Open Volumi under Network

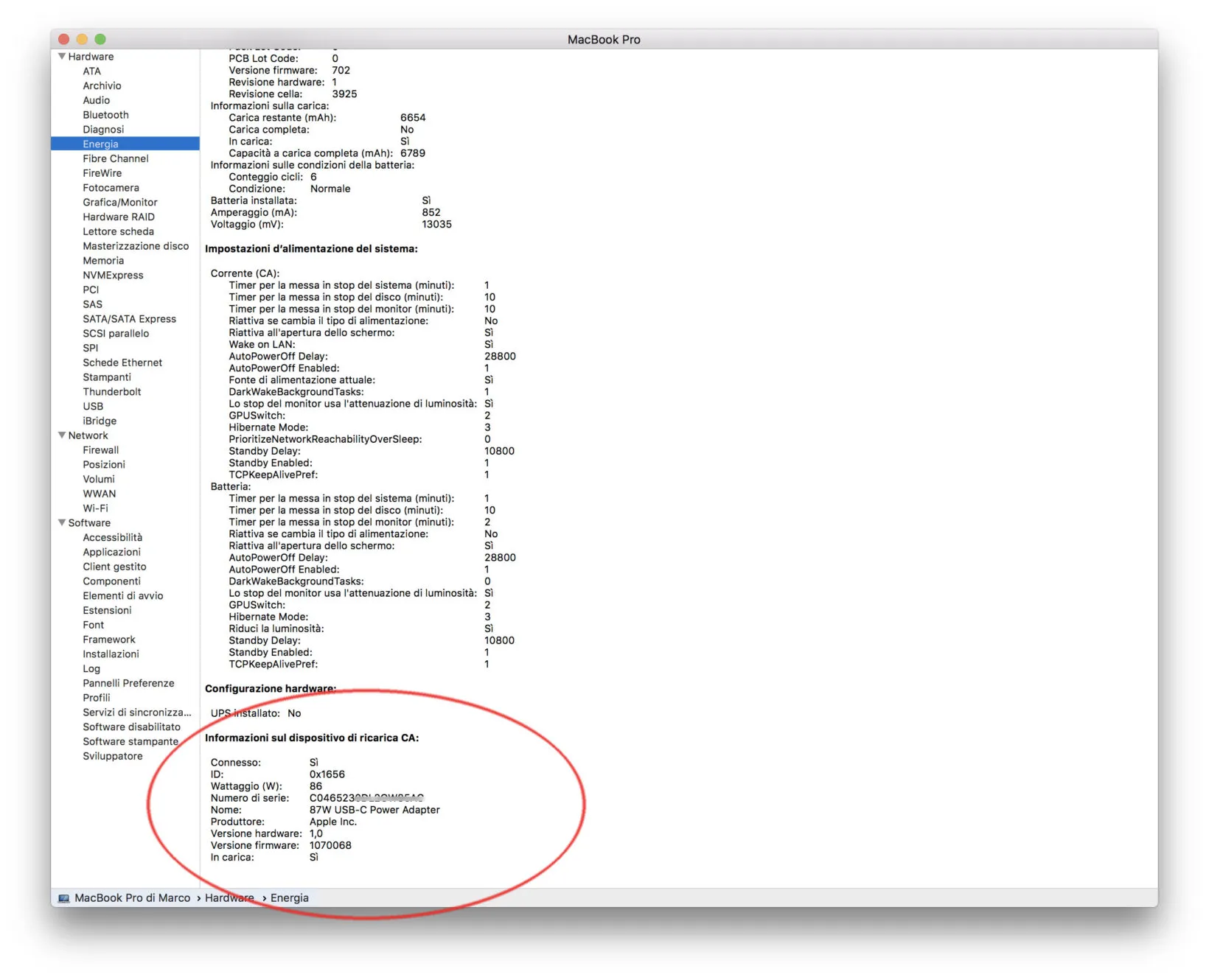coord(99,480)
